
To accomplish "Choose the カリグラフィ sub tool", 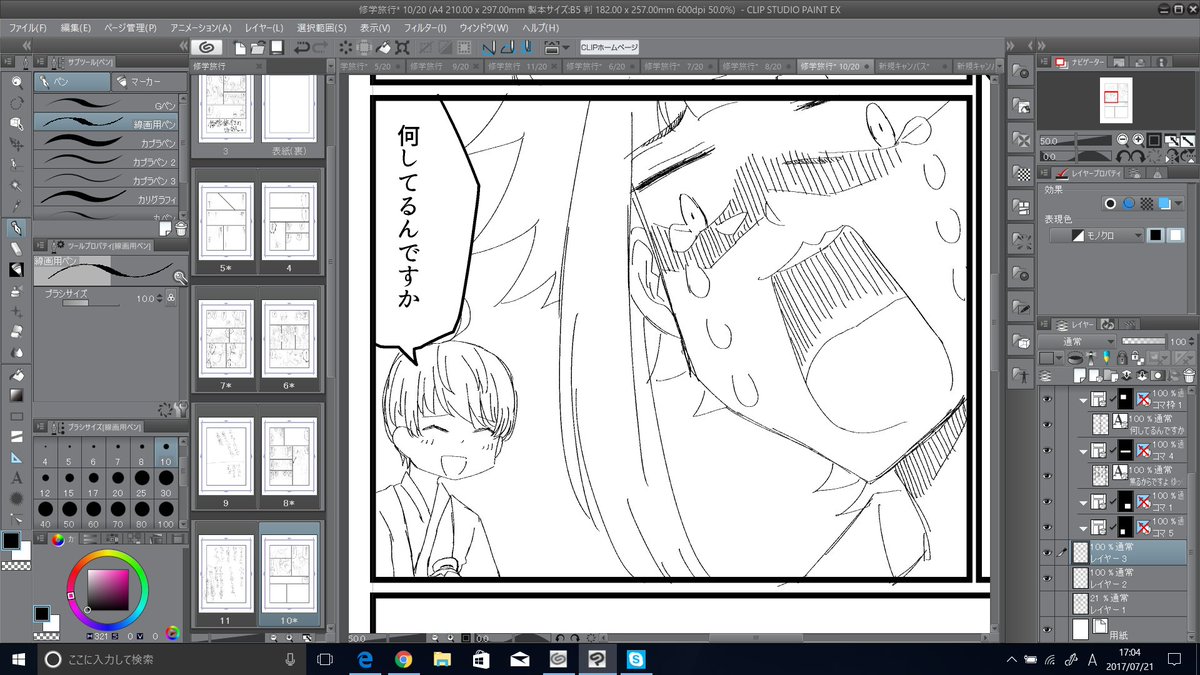I will pos(107,198).
